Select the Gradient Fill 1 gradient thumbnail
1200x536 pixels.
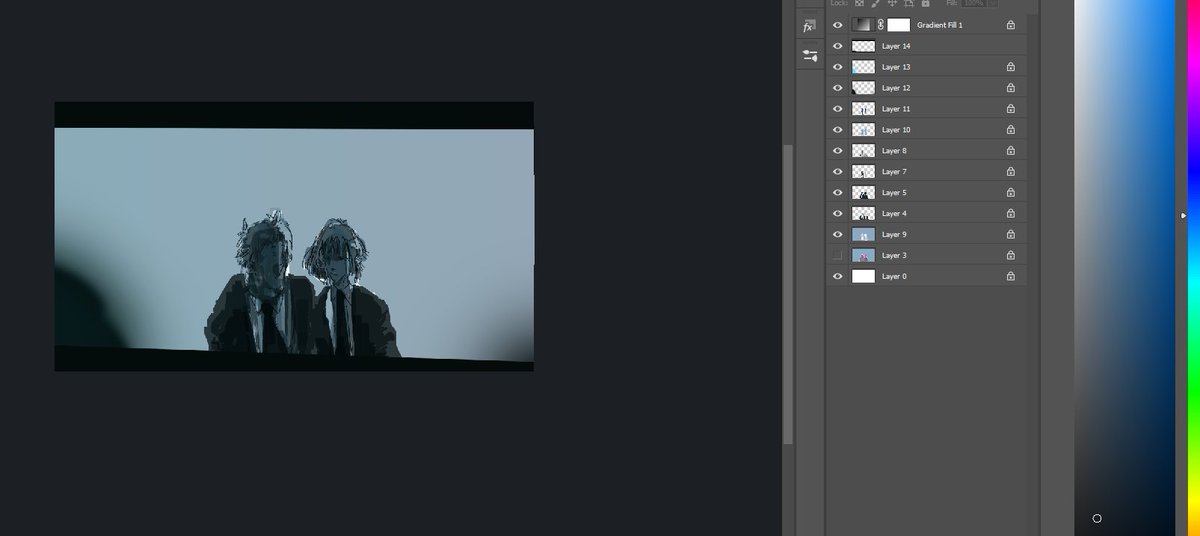pos(863,25)
